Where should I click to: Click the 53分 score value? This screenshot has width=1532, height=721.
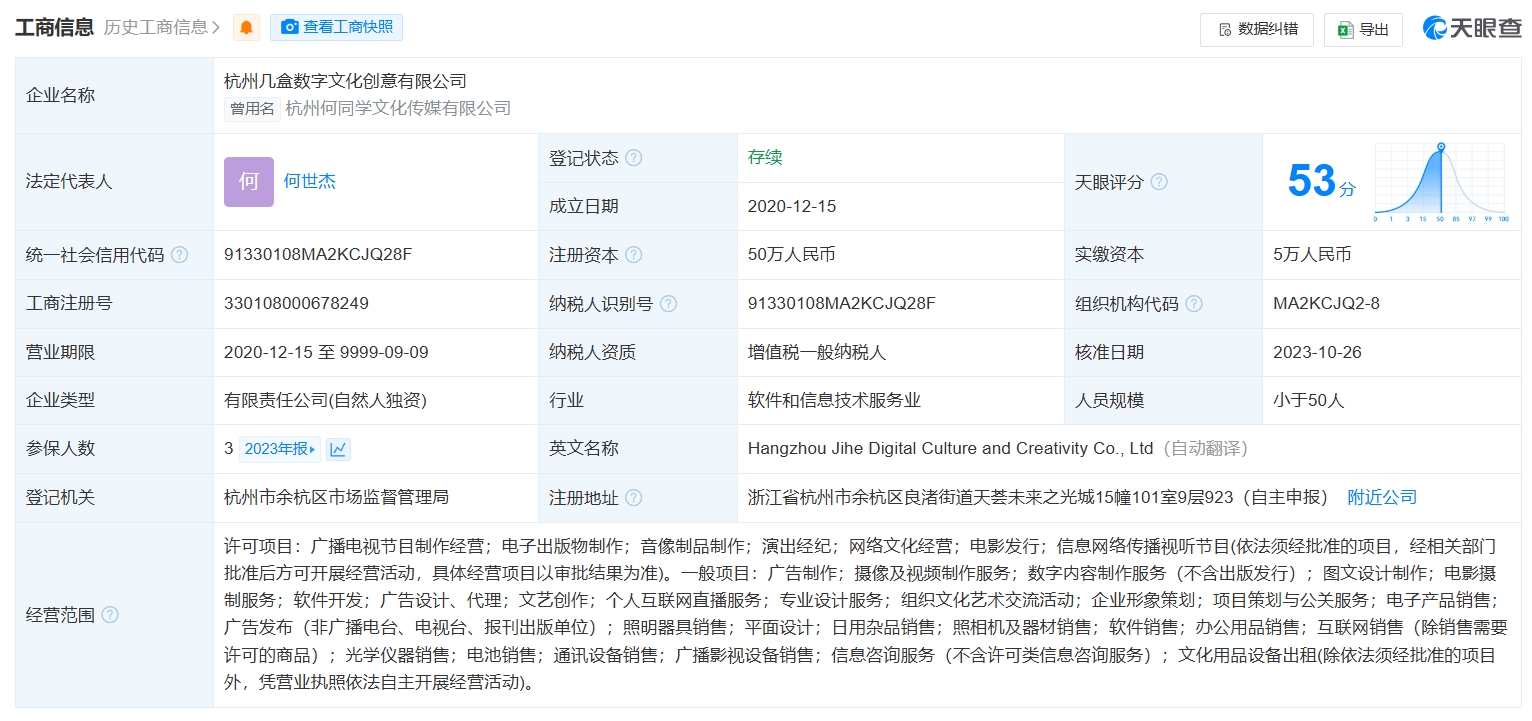(1321, 182)
